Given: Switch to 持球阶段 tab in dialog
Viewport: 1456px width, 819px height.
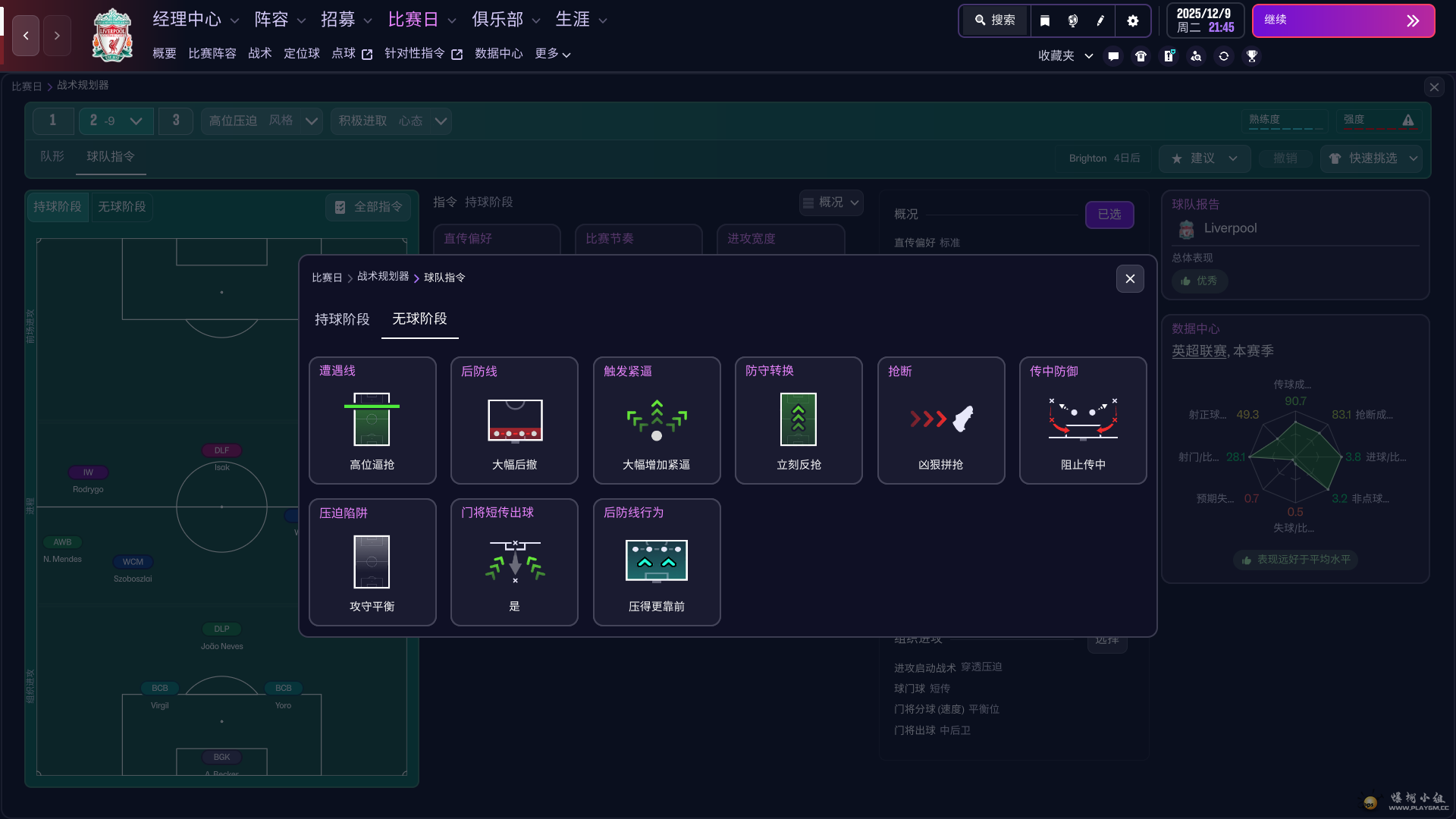Looking at the screenshot, I should pos(342,319).
